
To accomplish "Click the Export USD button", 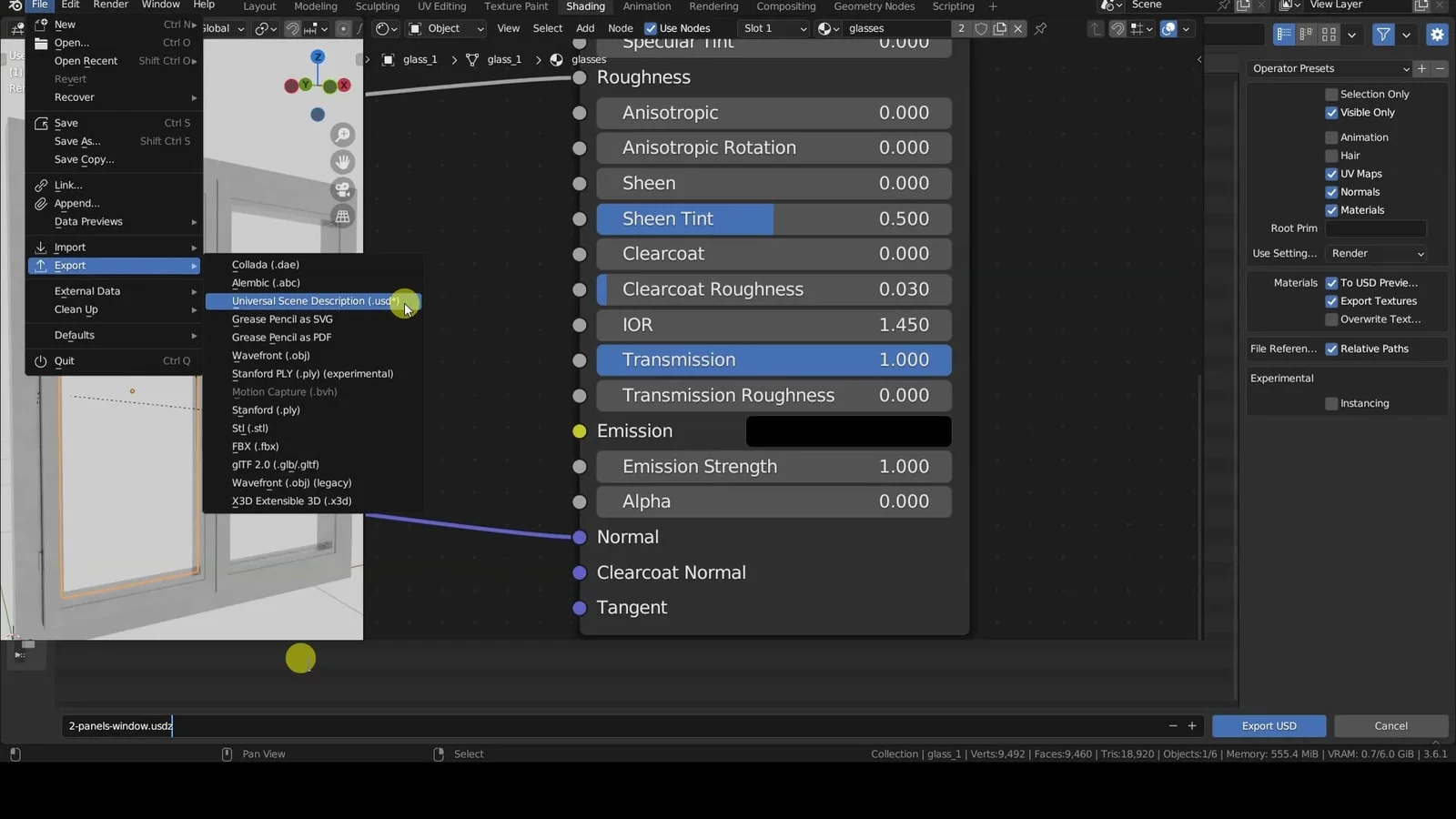I will coord(1269,726).
